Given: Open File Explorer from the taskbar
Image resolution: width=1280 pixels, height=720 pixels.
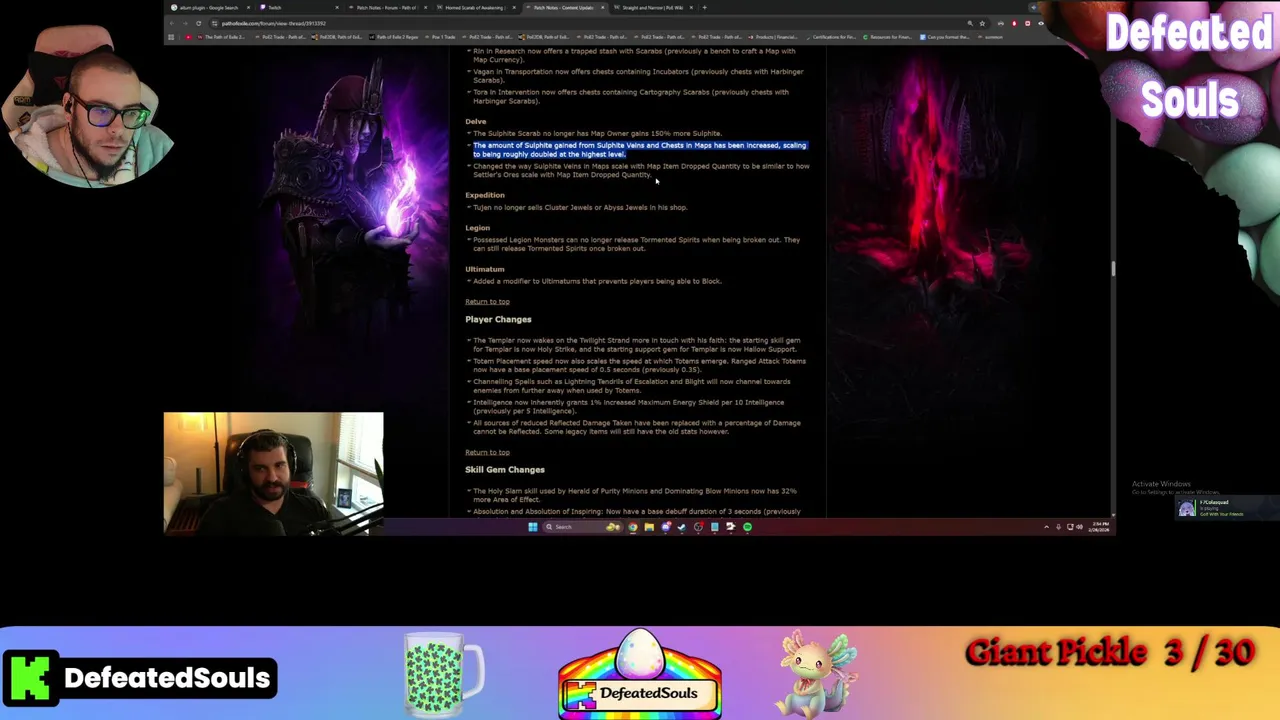Looking at the screenshot, I should pos(649,527).
